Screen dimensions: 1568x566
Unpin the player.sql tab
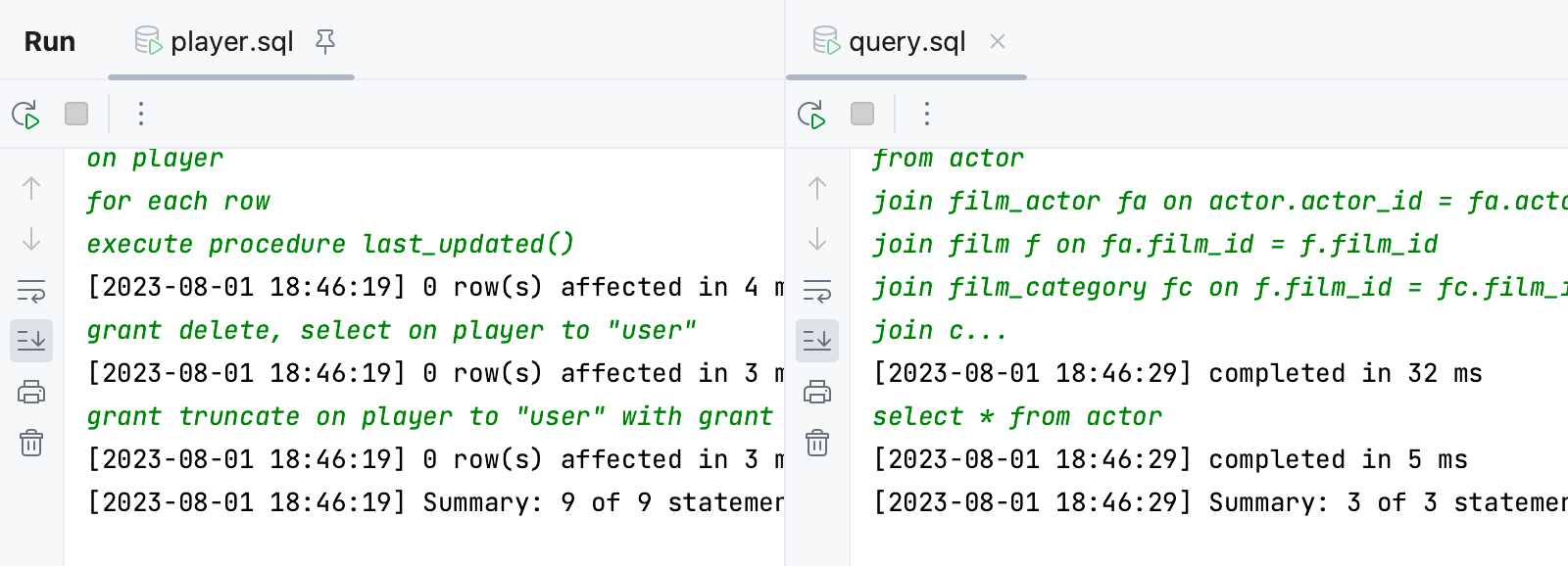click(325, 41)
